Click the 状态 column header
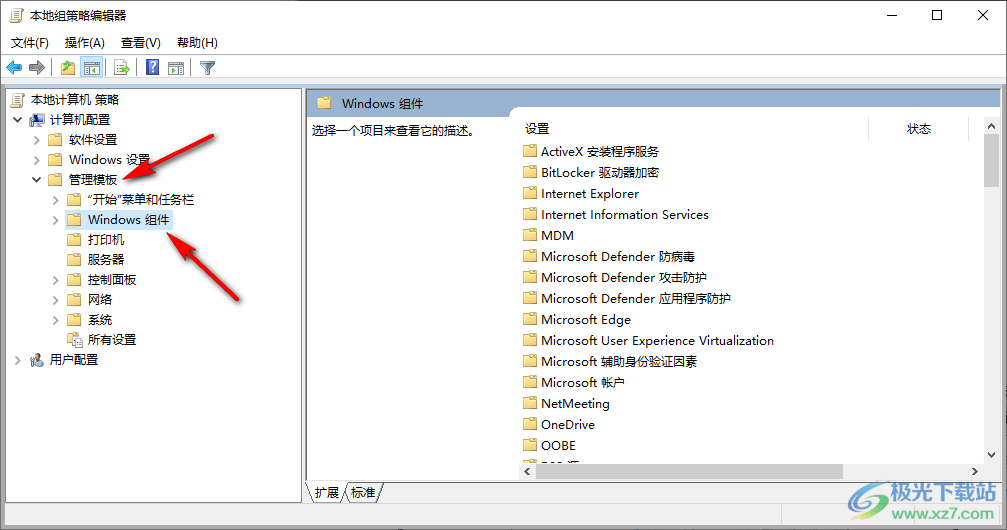Screen dimensions: 1007x530 (x=918, y=129)
